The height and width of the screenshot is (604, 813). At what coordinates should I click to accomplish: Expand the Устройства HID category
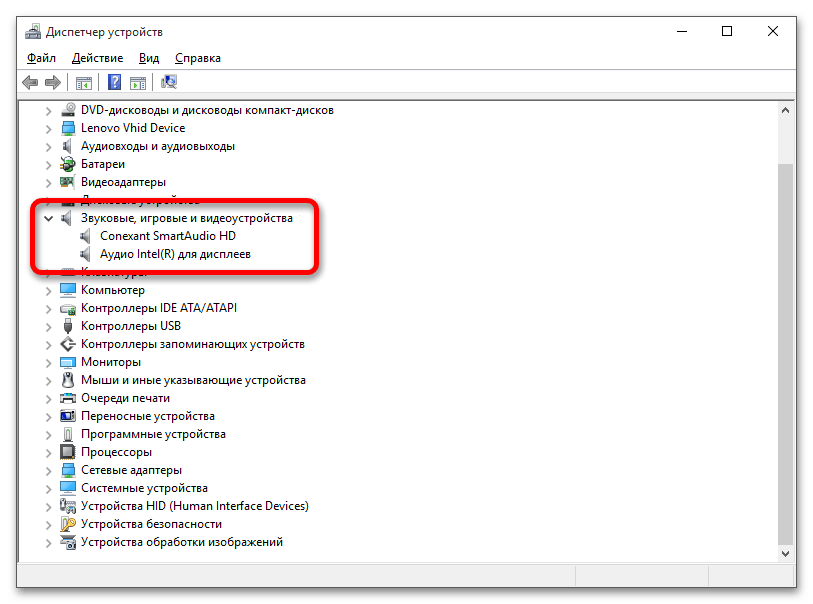(x=48, y=507)
